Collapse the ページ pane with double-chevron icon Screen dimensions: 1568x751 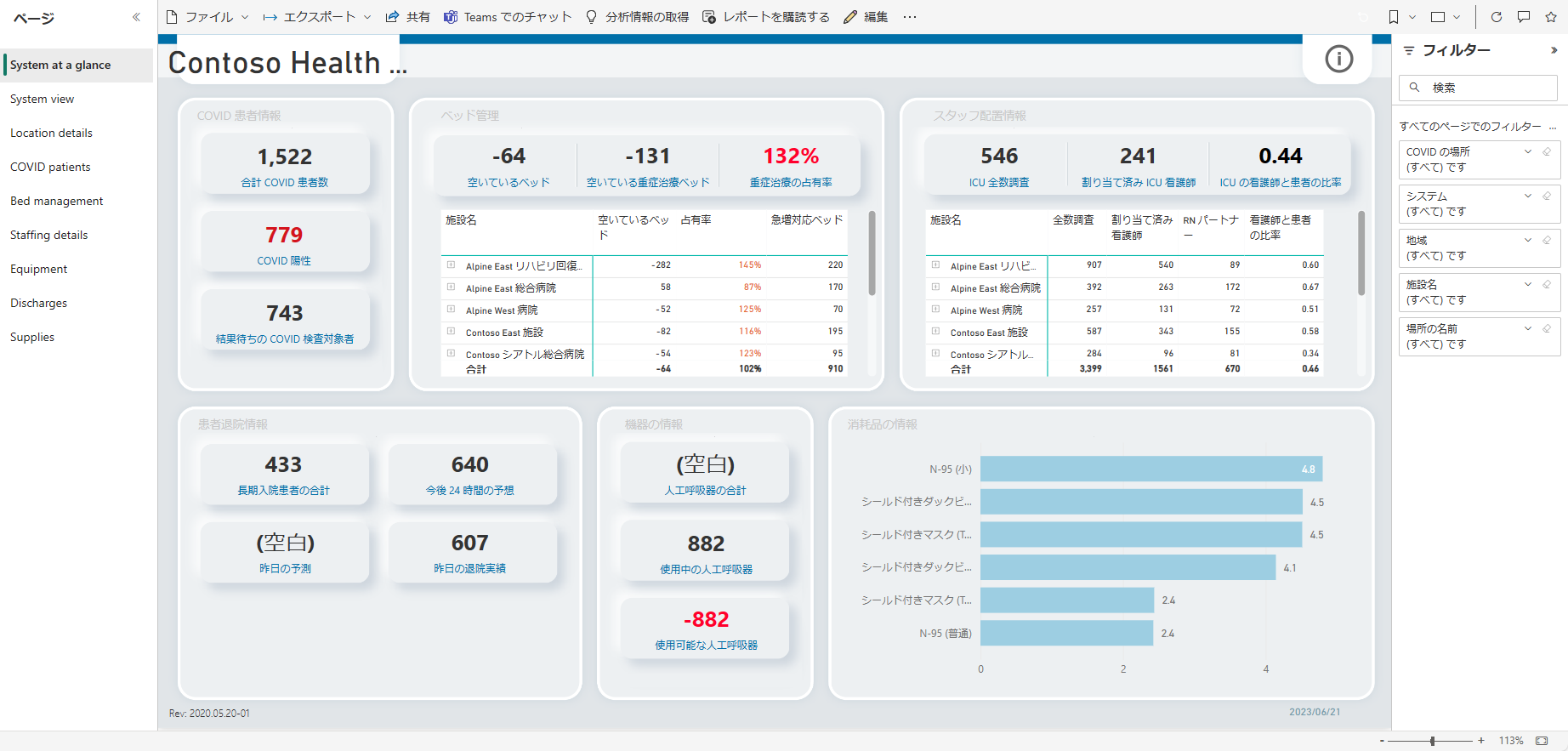pos(136,17)
